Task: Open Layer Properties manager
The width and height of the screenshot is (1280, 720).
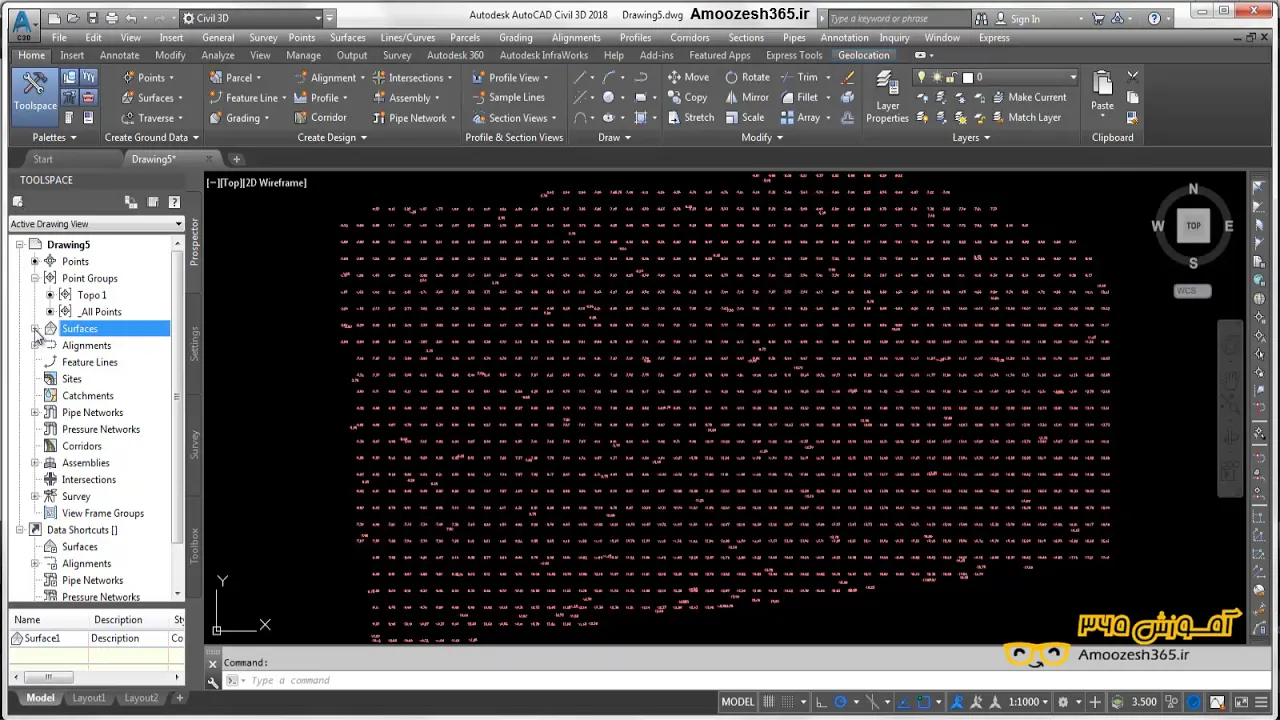Action: [887, 98]
